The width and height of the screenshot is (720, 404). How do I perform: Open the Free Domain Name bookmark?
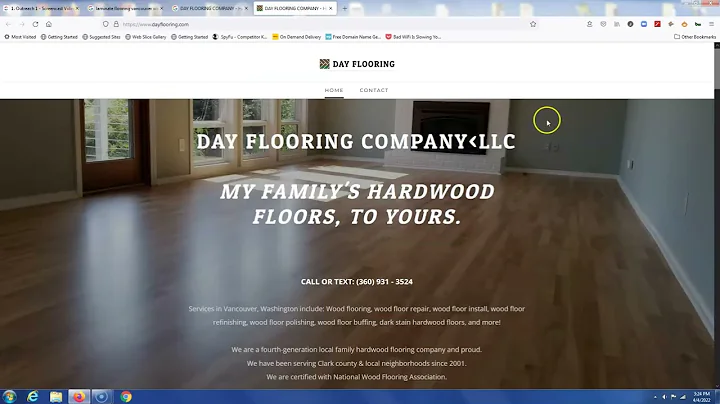point(353,37)
